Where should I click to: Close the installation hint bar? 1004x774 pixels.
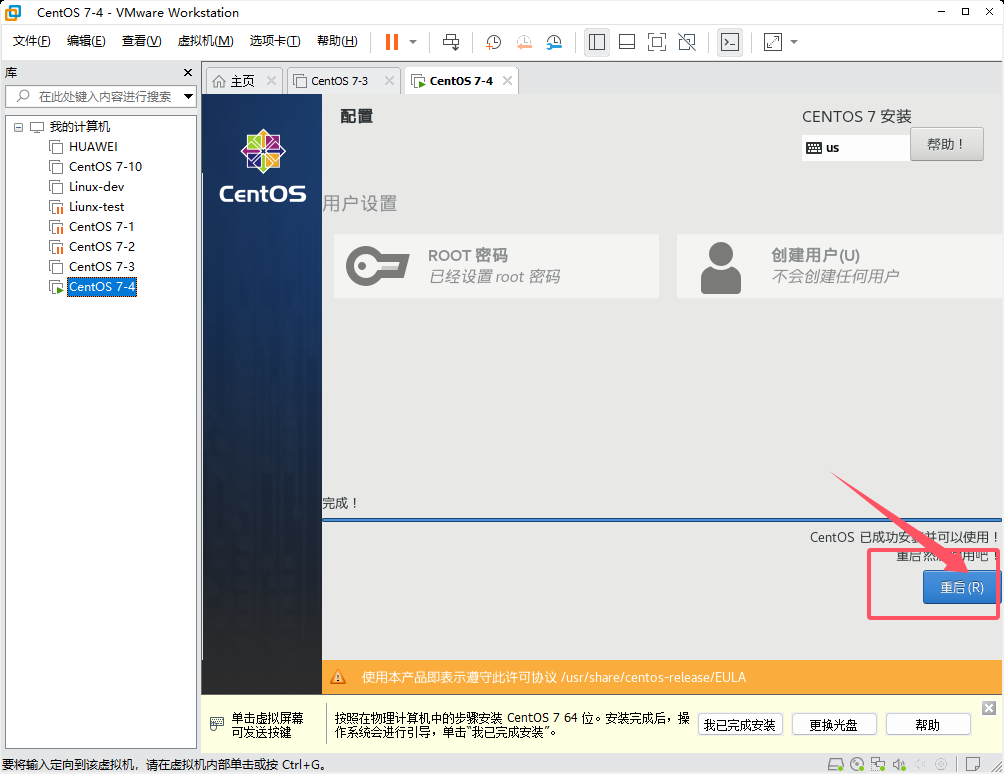click(989, 707)
